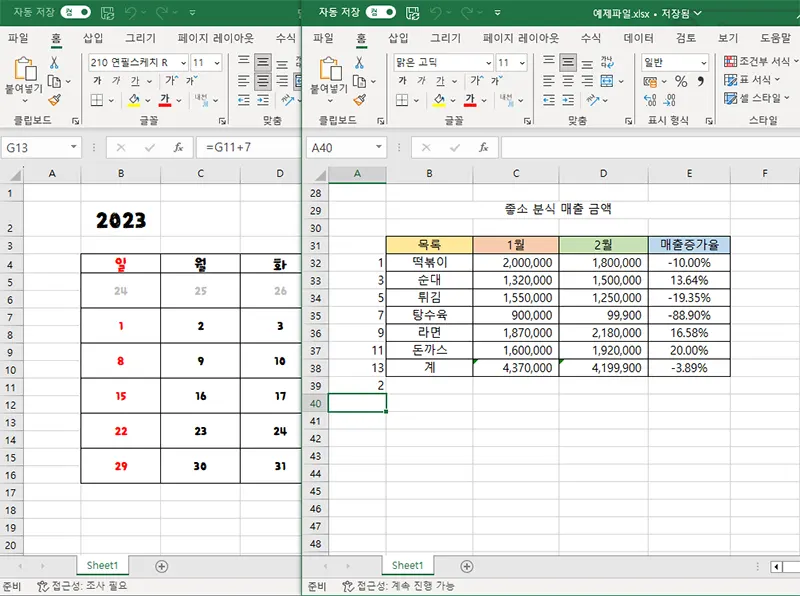
Task: Open the 일반 number format dropdown
Action: [673, 63]
